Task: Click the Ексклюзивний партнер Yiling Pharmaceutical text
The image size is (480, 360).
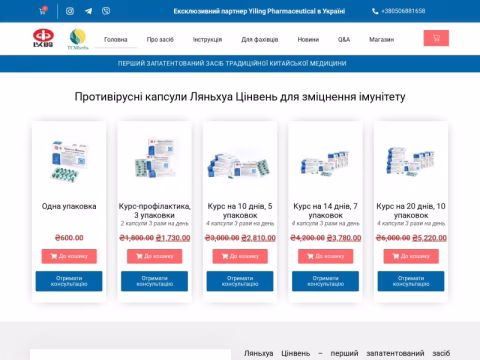Action: (259, 11)
